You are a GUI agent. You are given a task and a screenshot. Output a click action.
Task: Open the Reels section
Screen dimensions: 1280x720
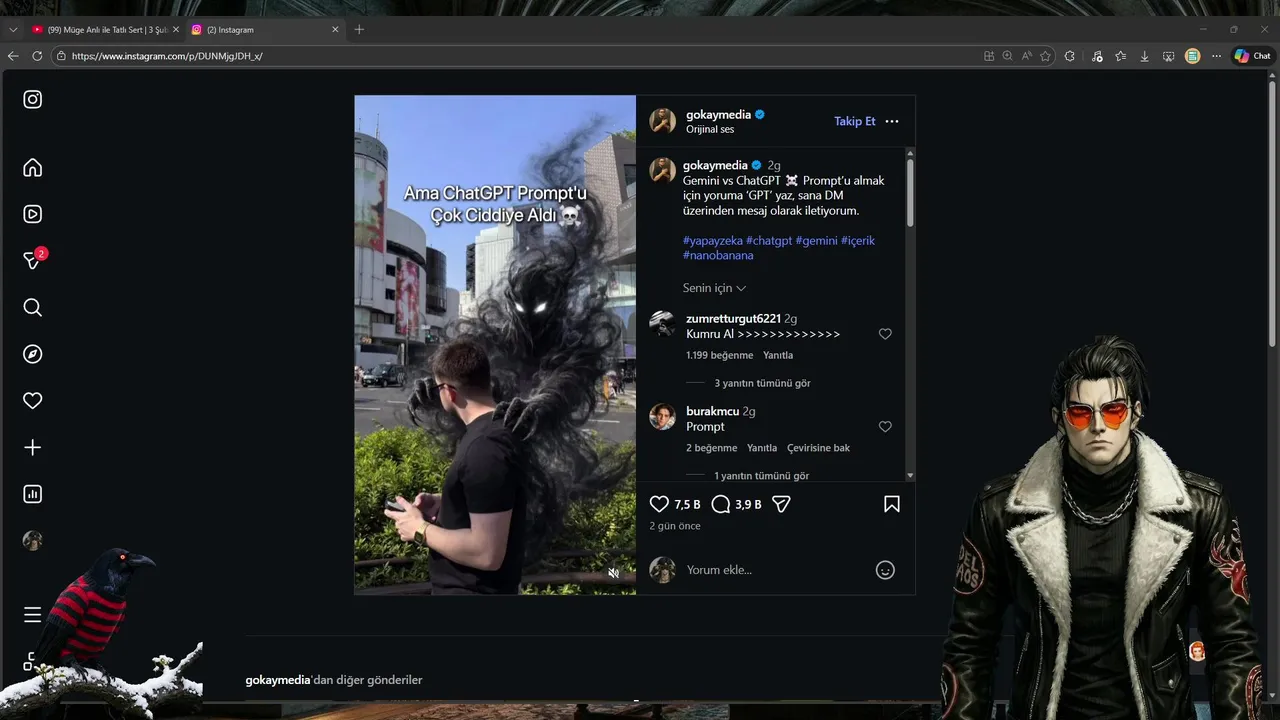33,214
